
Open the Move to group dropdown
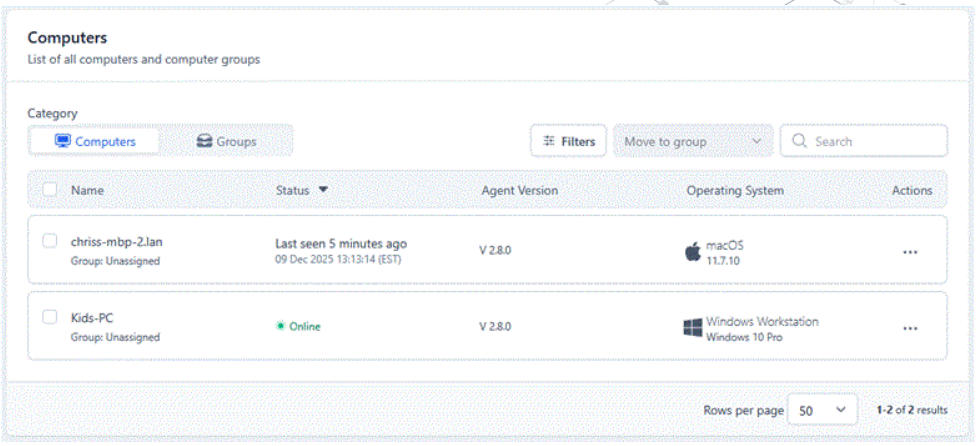coord(692,142)
